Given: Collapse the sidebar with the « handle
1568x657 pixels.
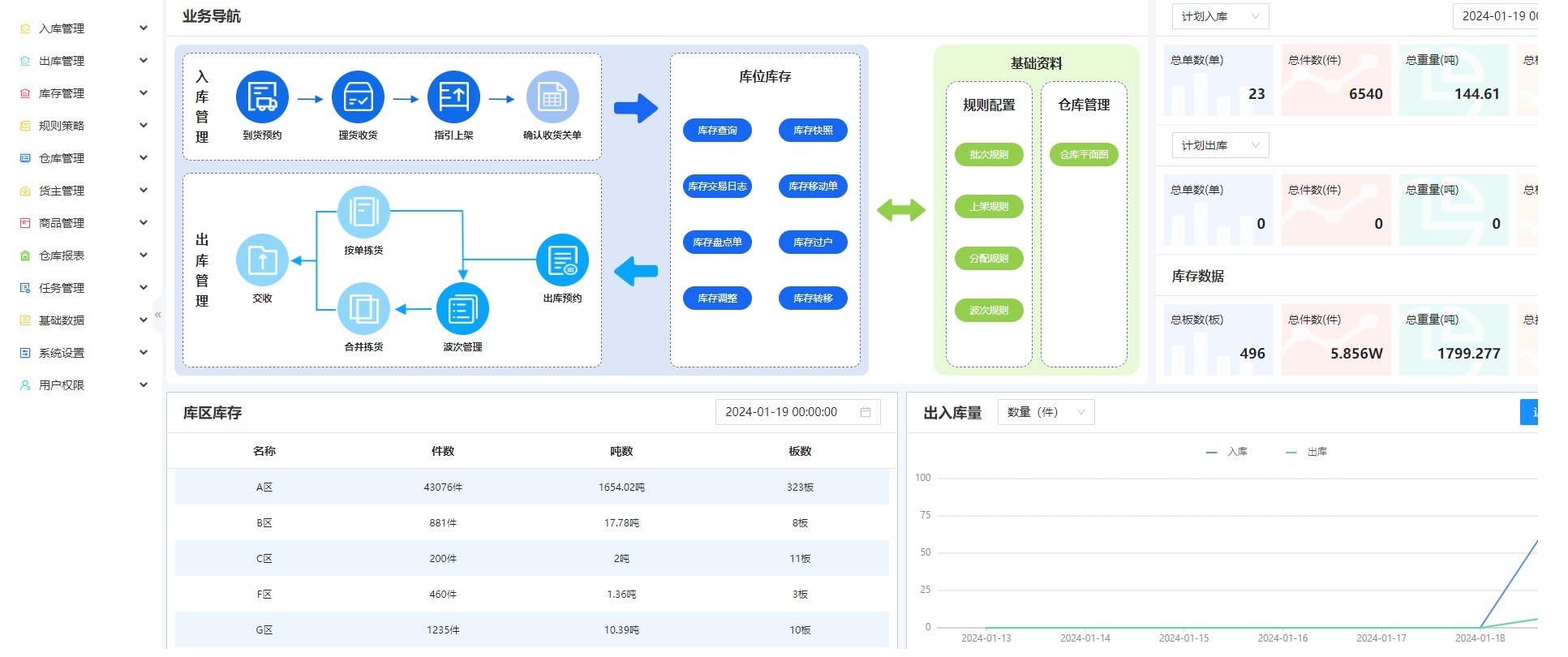Looking at the screenshot, I should tap(158, 315).
